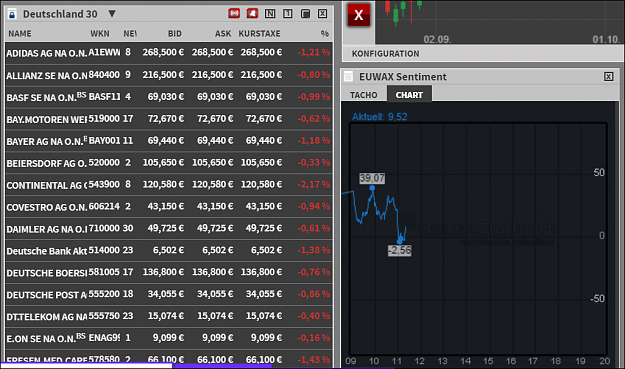625x369 pixels.
Task: Select DT.TELEKOM AG row name
Action: coord(47,317)
